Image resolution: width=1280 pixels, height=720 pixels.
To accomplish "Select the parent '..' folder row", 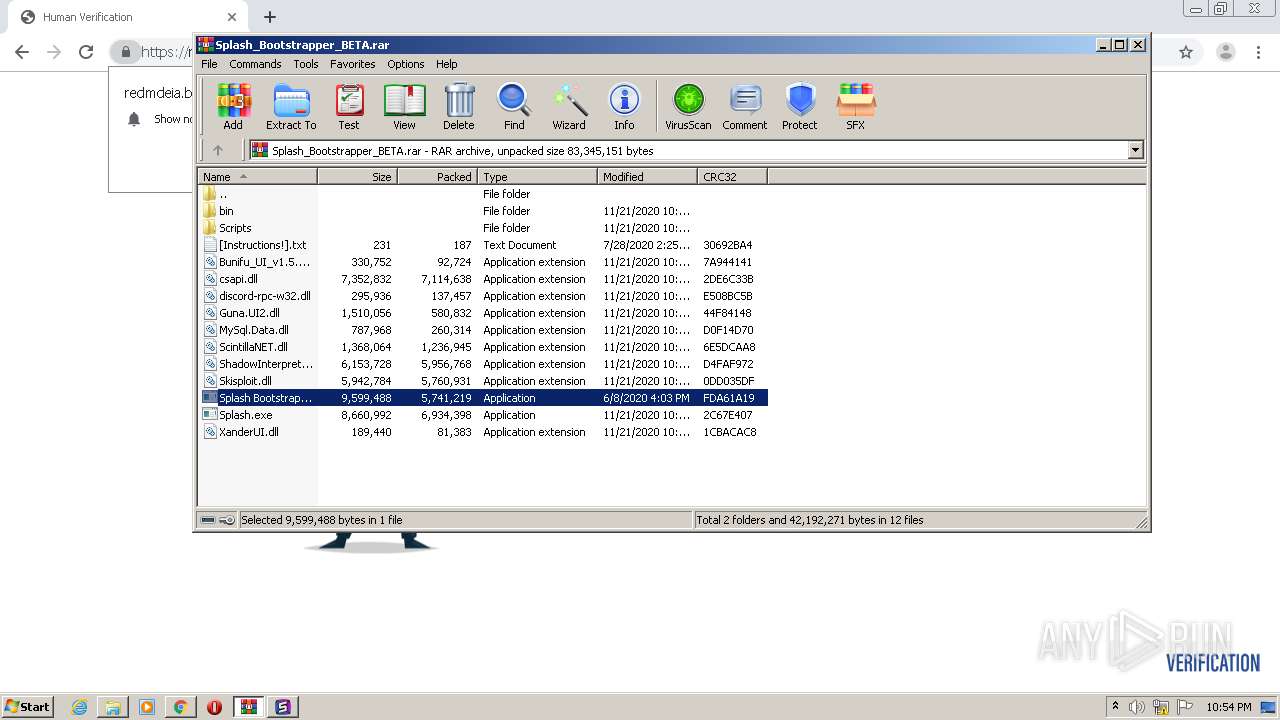I will tap(484, 194).
